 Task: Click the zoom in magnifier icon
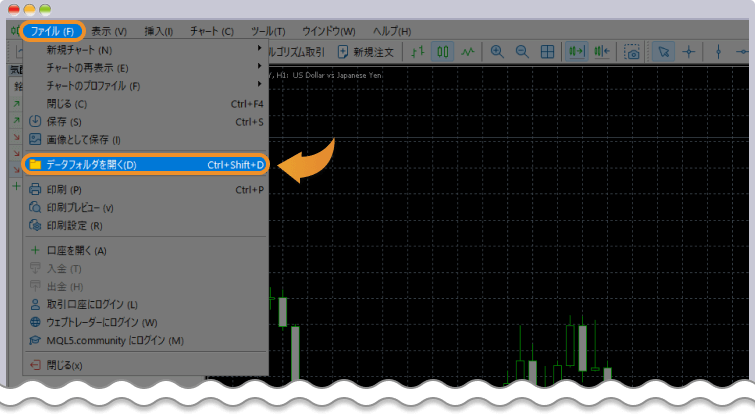[x=497, y=51]
